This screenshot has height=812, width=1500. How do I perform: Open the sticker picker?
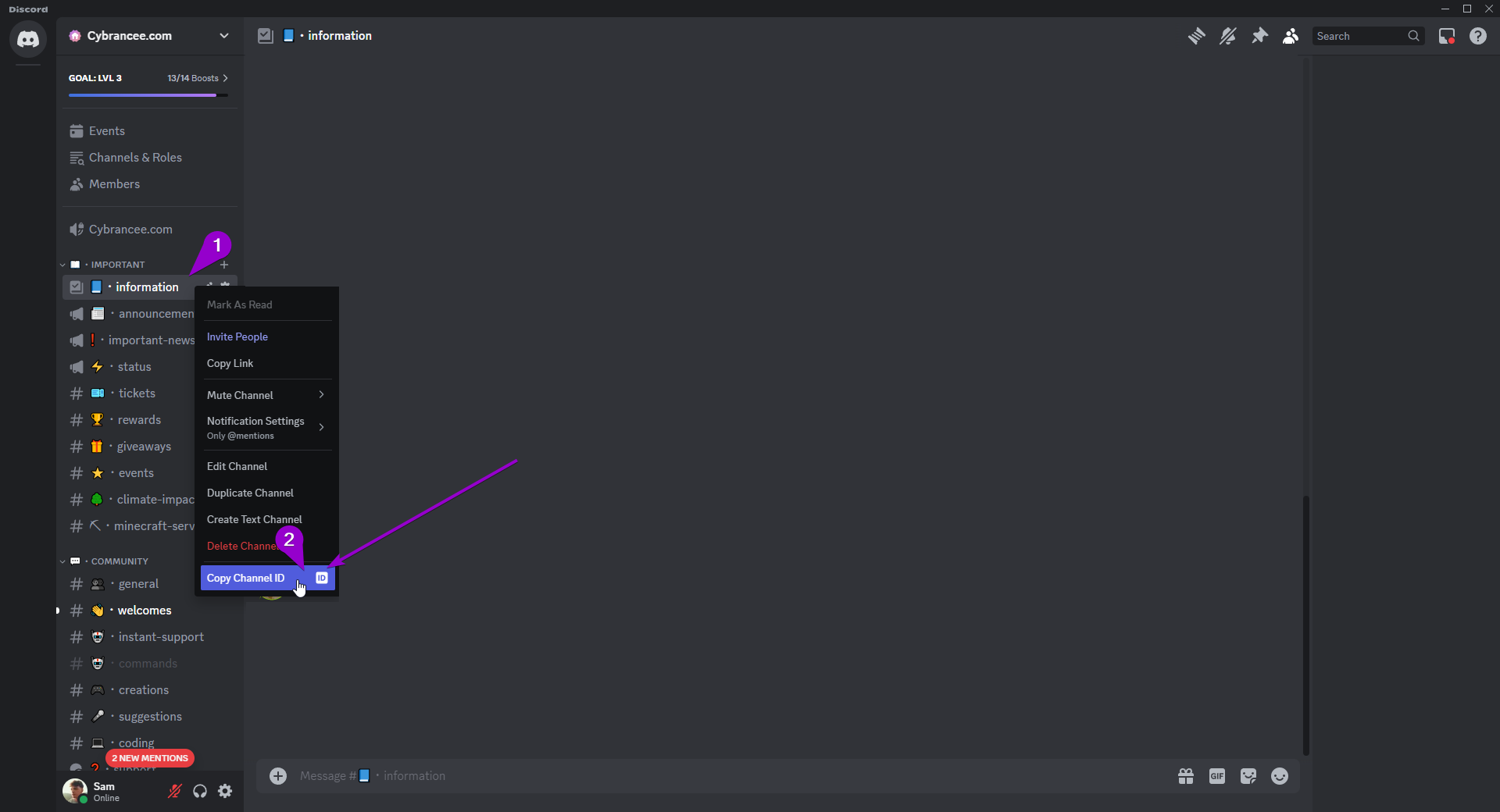pos(1248,775)
